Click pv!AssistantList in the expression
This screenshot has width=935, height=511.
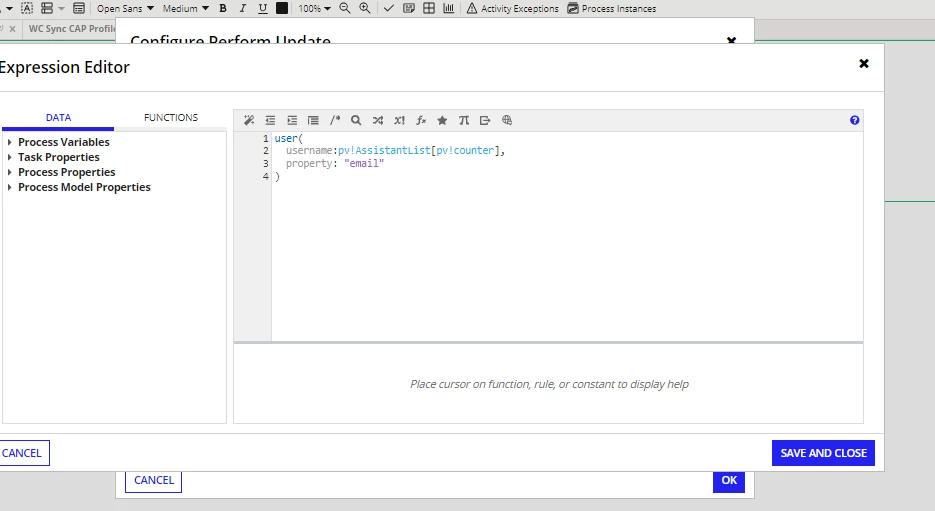pos(384,151)
